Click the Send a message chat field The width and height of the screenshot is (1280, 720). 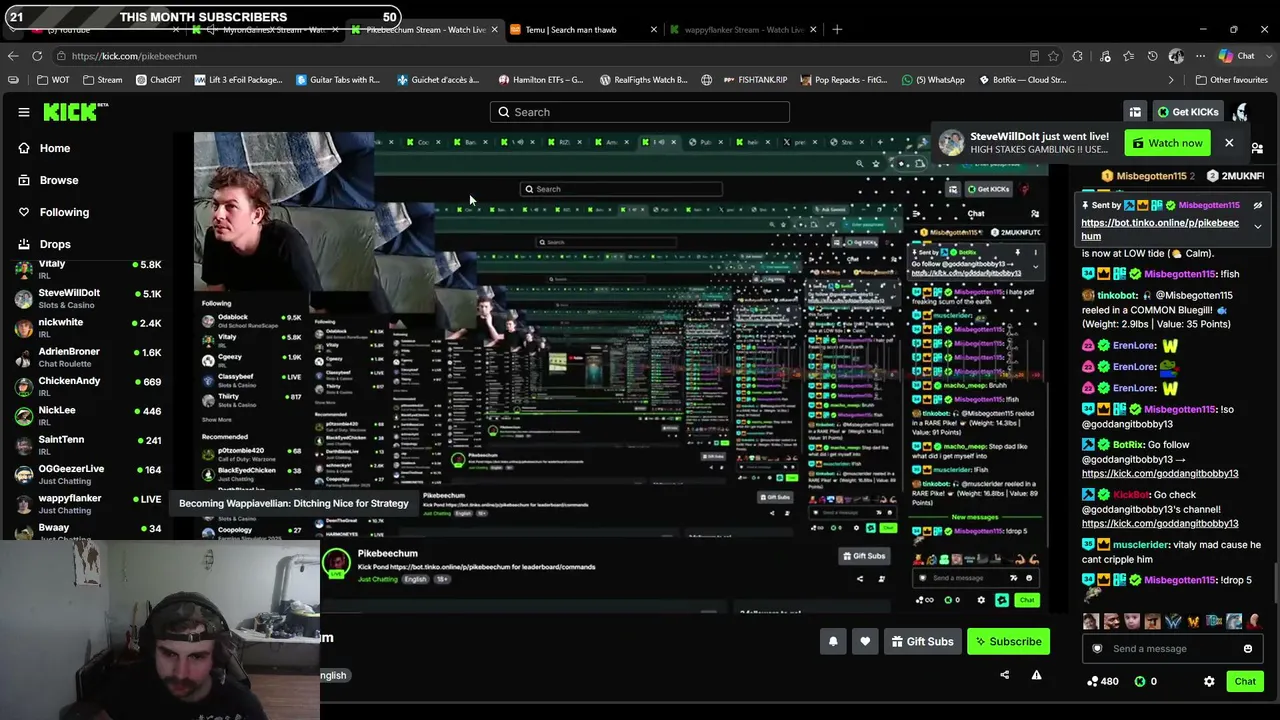(x=1170, y=649)
